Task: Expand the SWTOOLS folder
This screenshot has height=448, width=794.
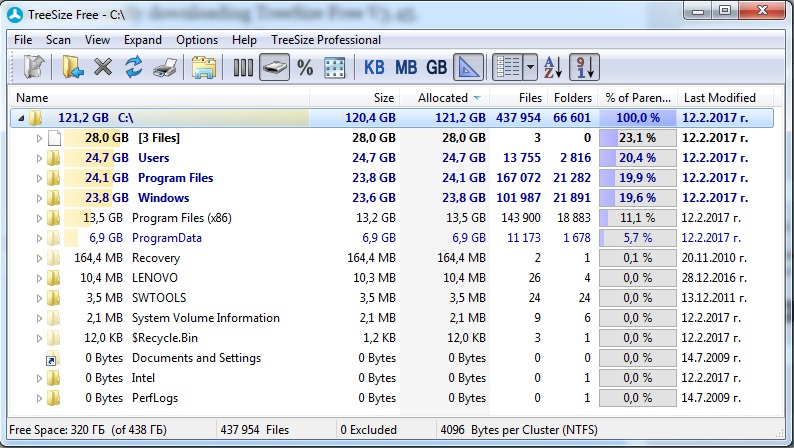Action: click(x=39, y=298)
